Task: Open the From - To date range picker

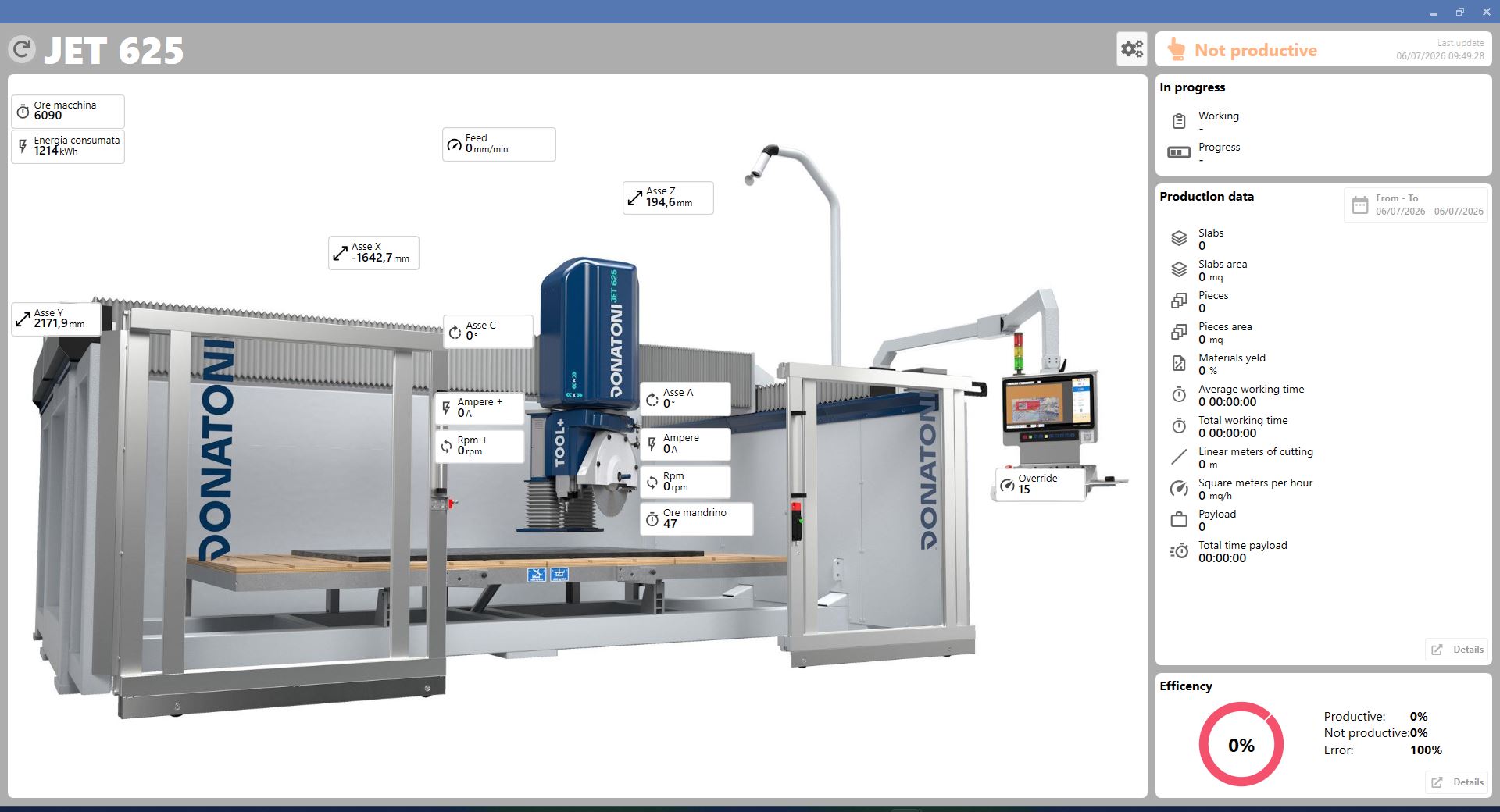Action: pyautogui.click(x=1416, y=205)
